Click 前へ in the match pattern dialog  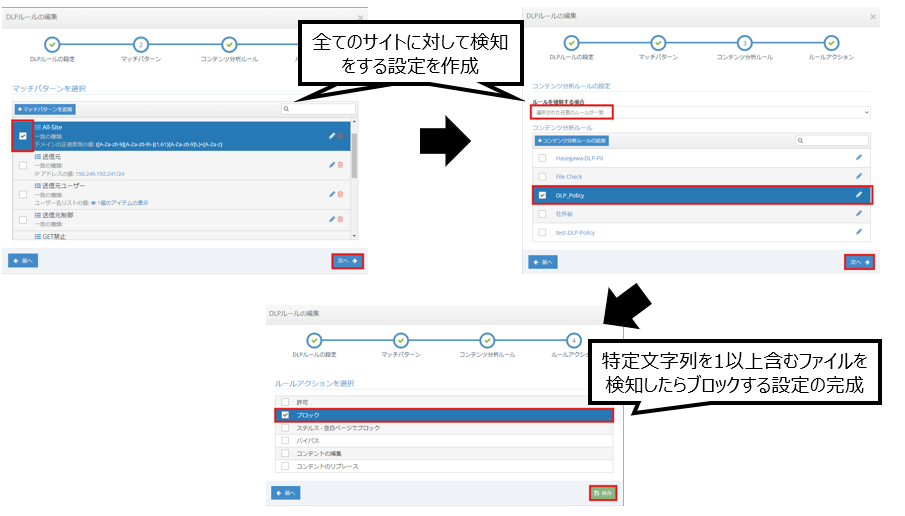click(23, 261)
